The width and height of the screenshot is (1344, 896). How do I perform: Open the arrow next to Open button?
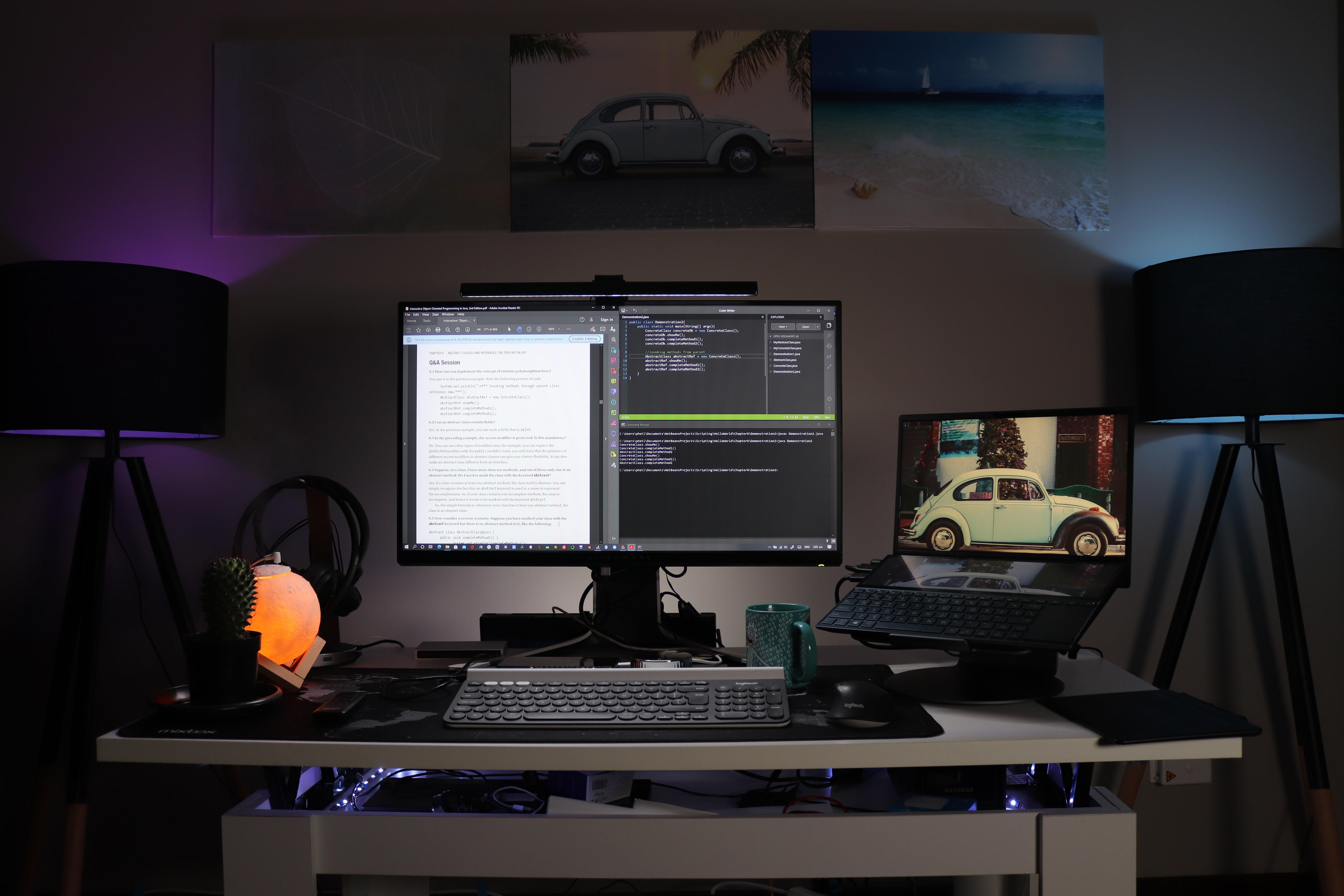tap(818, 327)
